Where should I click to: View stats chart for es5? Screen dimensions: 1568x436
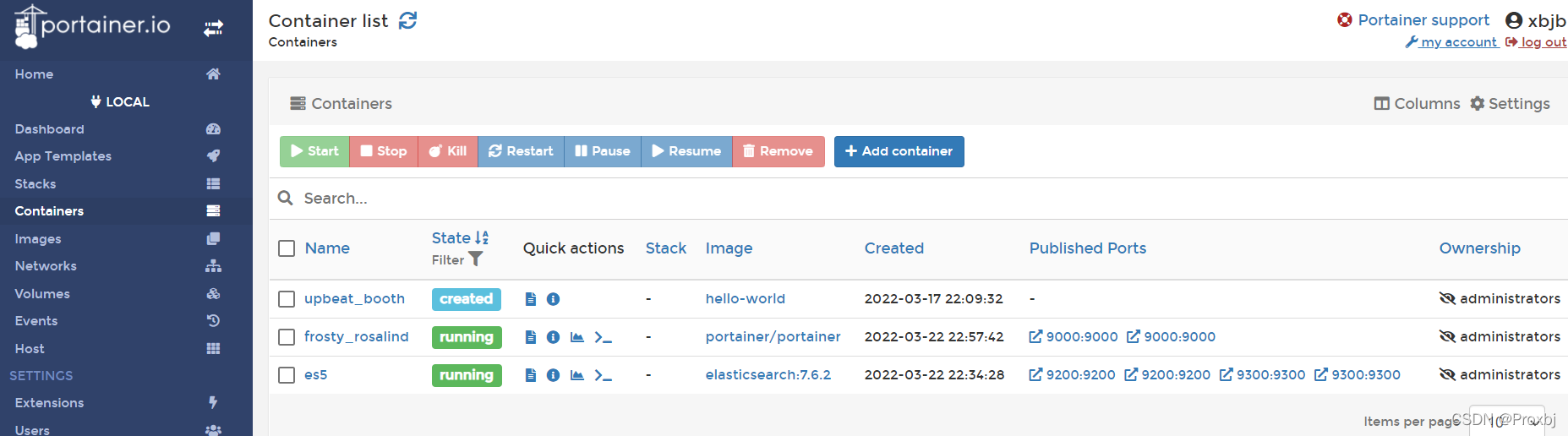[577, 375]
